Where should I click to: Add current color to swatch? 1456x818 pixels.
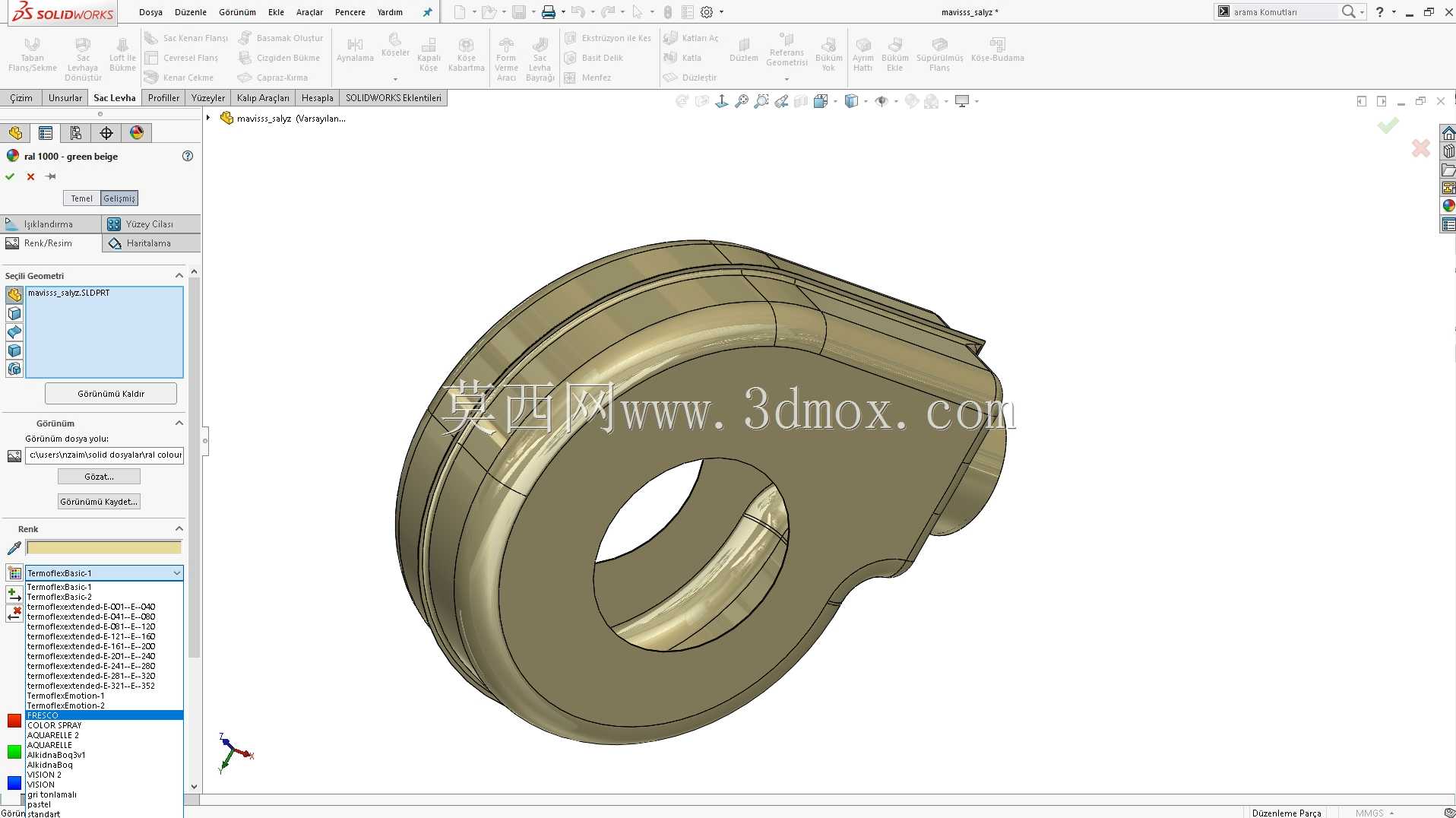pos(14,594)
